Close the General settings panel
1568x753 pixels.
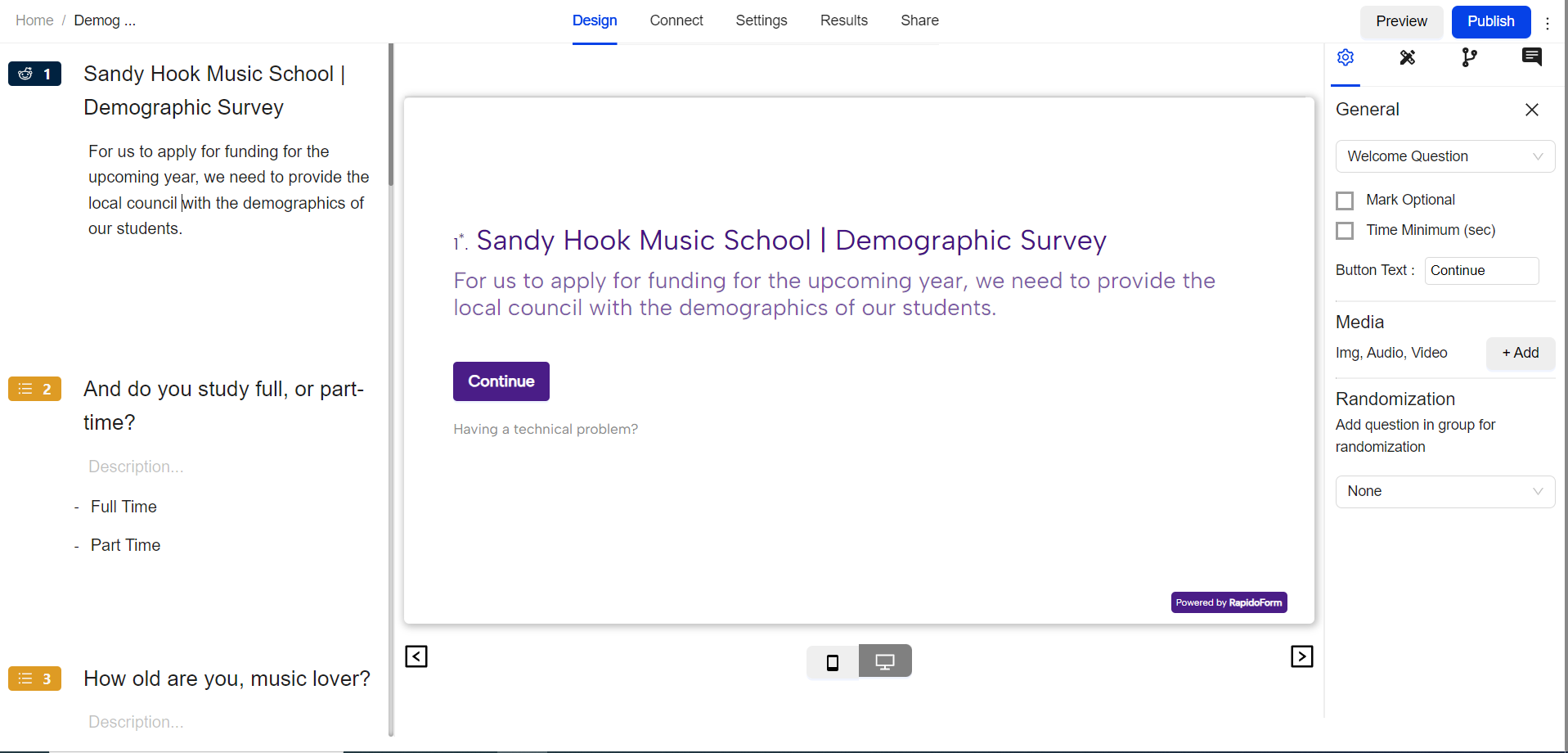[x=1531, y=110]
